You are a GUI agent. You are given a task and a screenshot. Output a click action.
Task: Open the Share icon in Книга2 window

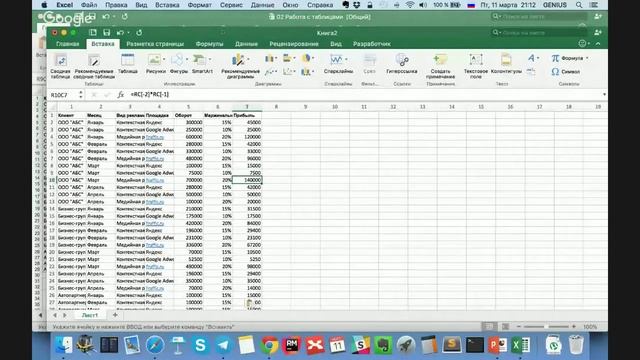tap(598, 33)
